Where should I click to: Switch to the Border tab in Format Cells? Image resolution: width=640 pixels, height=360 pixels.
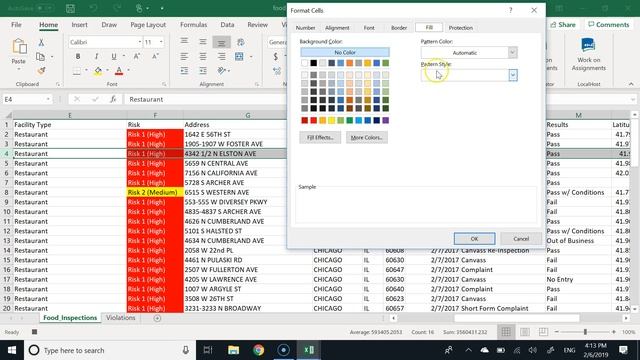tap(399, 28)
